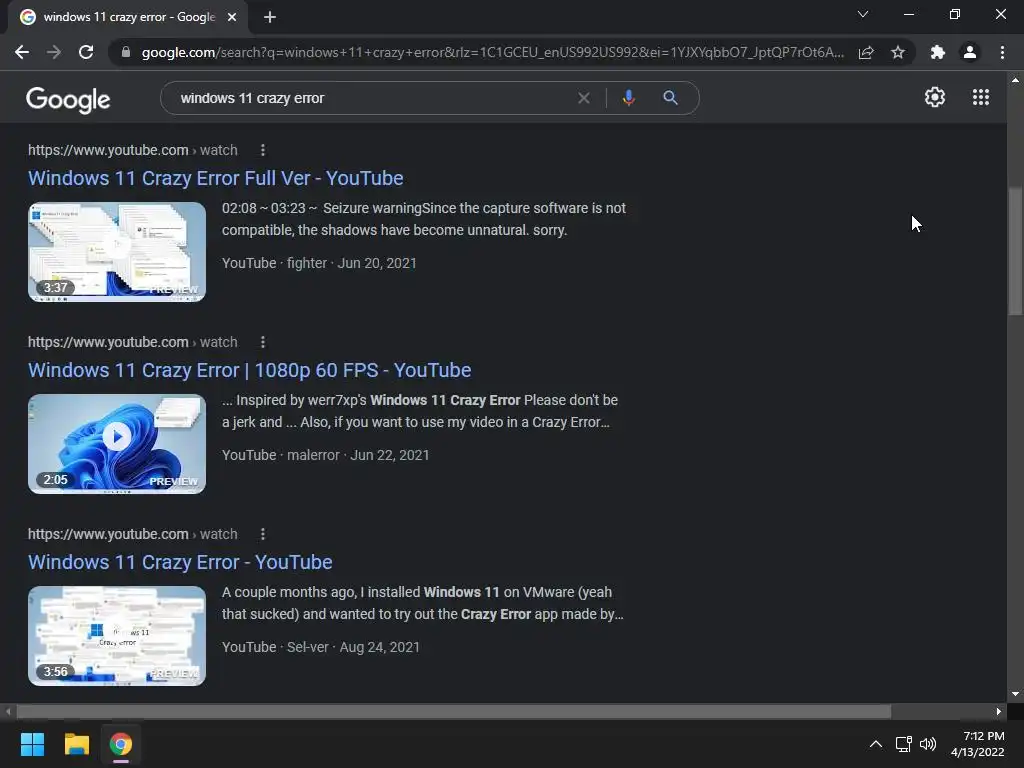Click the scroll down arrow
The height and width of the screenshot is (768, 1024).
click(1015, 694)
